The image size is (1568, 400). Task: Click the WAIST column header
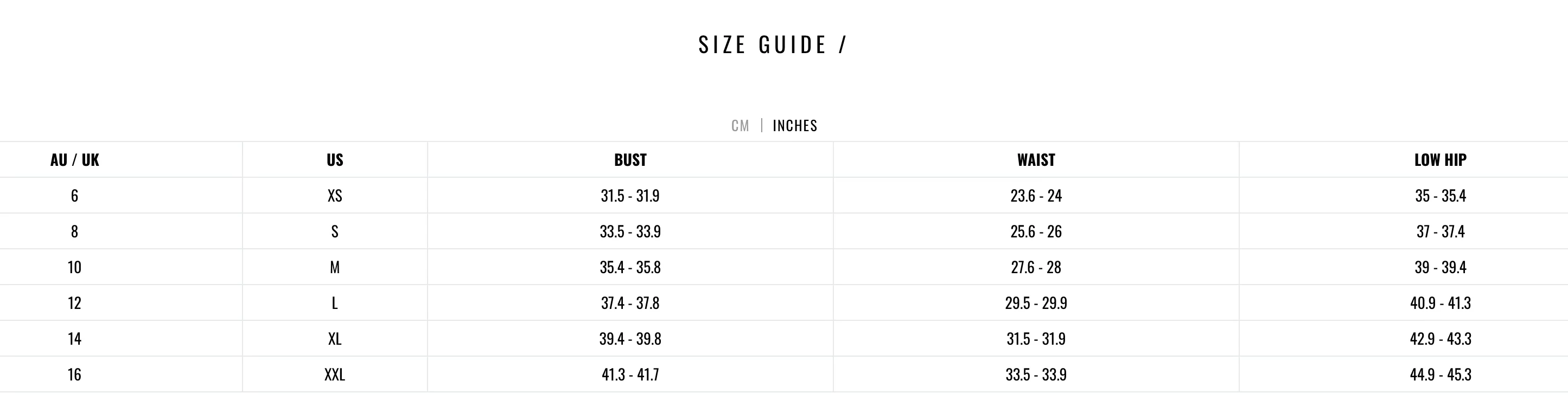tap(1036, 160)
